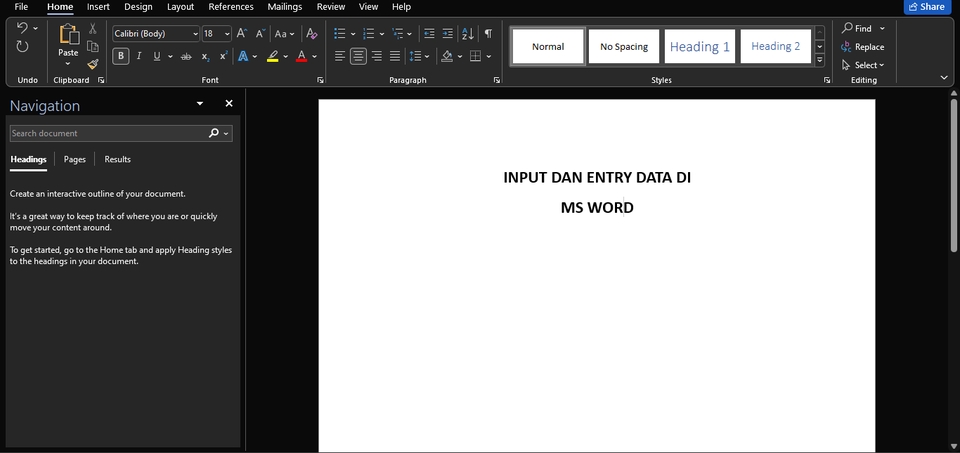Sort paragraphs A to Z icon

[468, 34]
